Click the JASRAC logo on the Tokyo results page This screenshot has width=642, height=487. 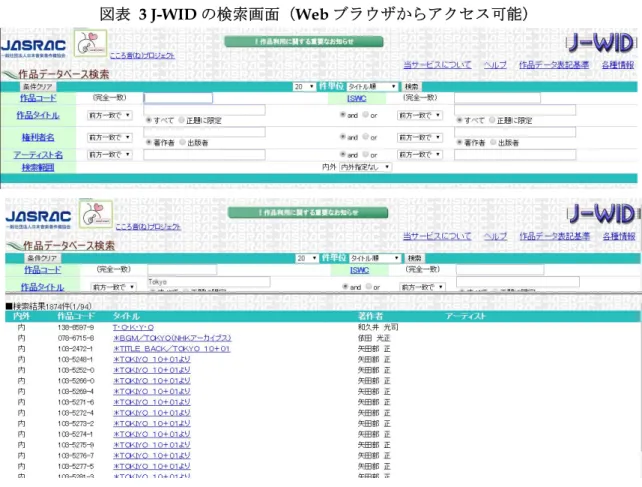[38, 219]
